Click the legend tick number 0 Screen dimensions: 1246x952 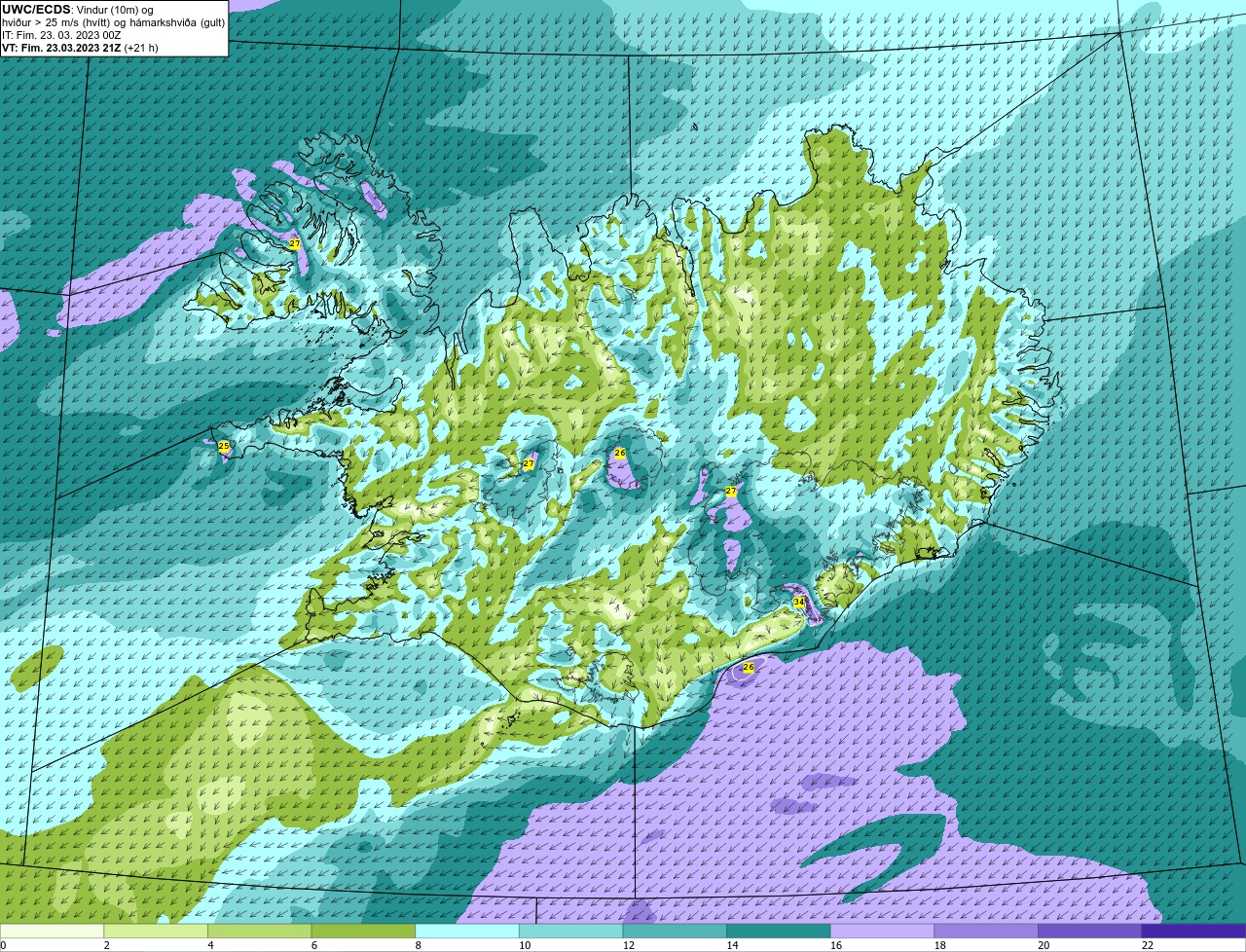(x=3, y=945)
